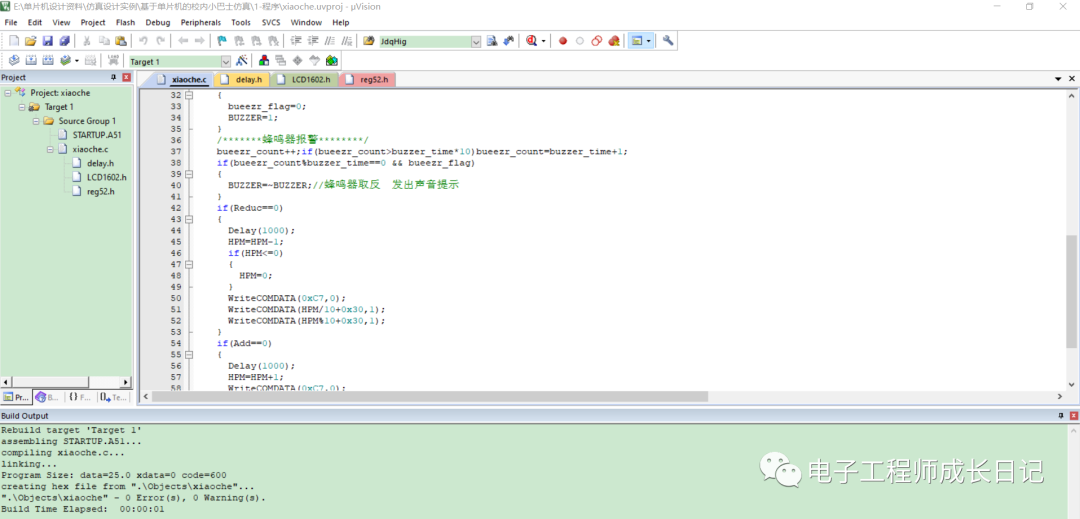
Task: Collapse code fold marker at line 39
Action: click(x=189, y=174)
